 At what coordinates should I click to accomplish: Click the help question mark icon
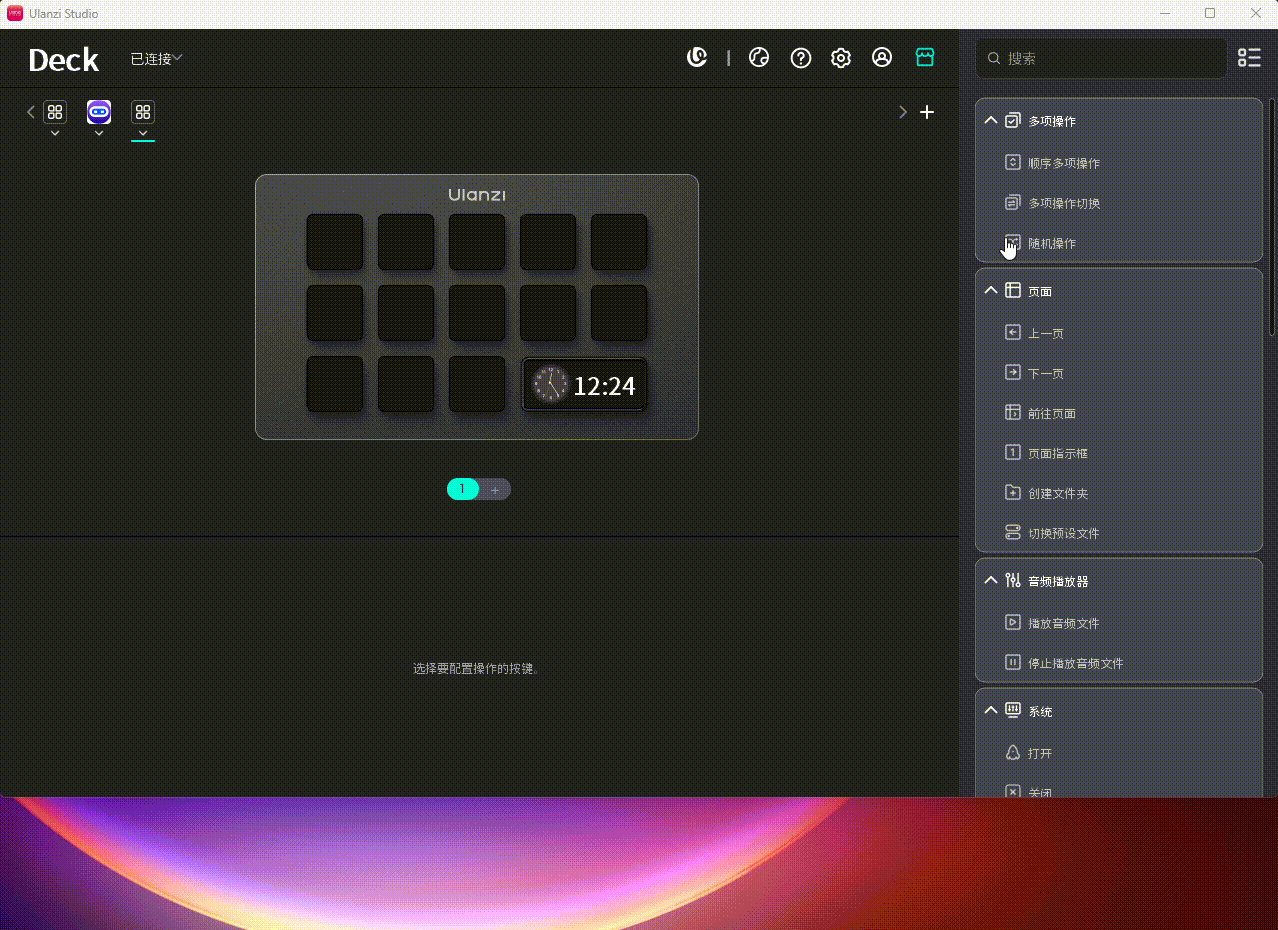801,58
